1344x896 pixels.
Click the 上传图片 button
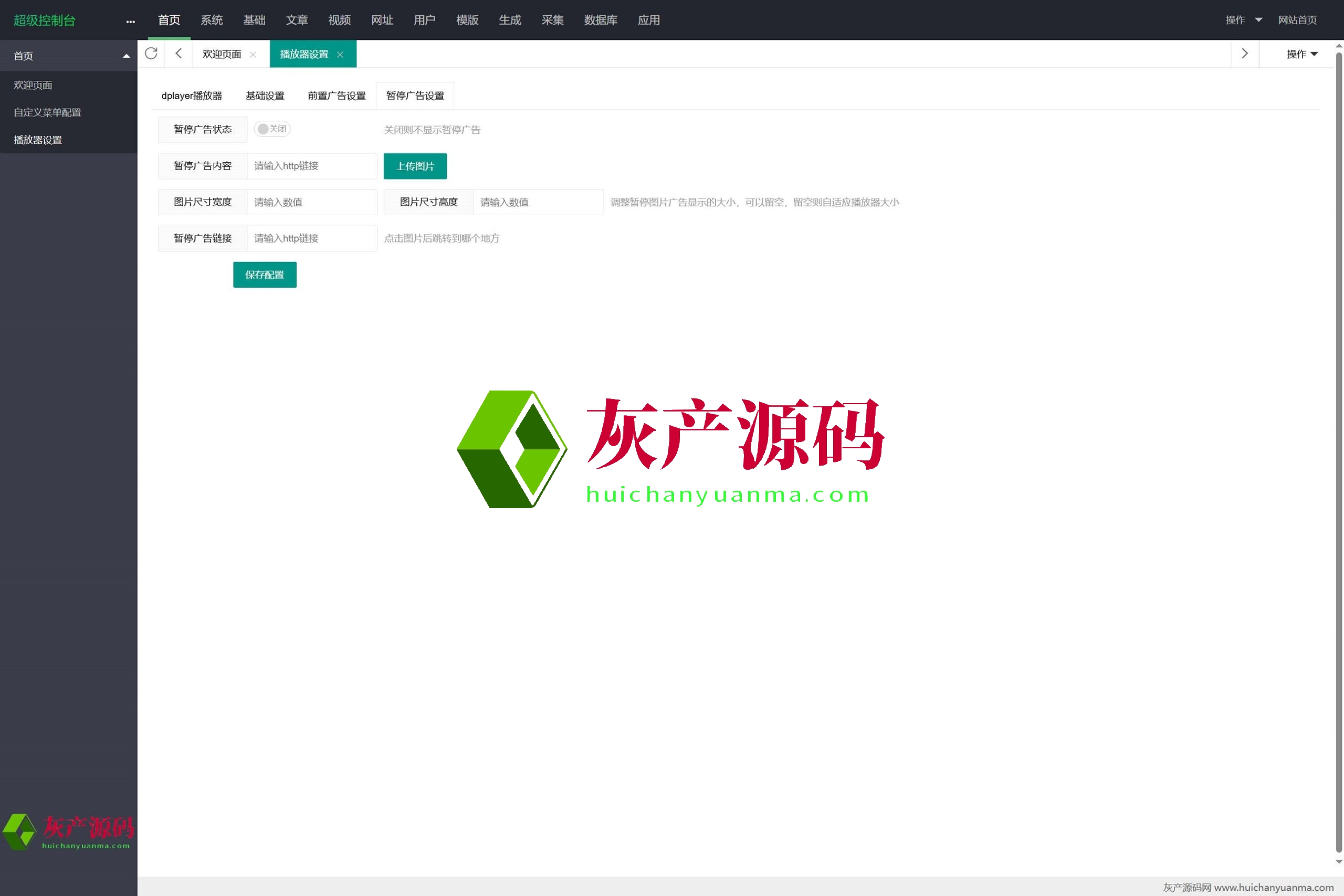point(415,166)
